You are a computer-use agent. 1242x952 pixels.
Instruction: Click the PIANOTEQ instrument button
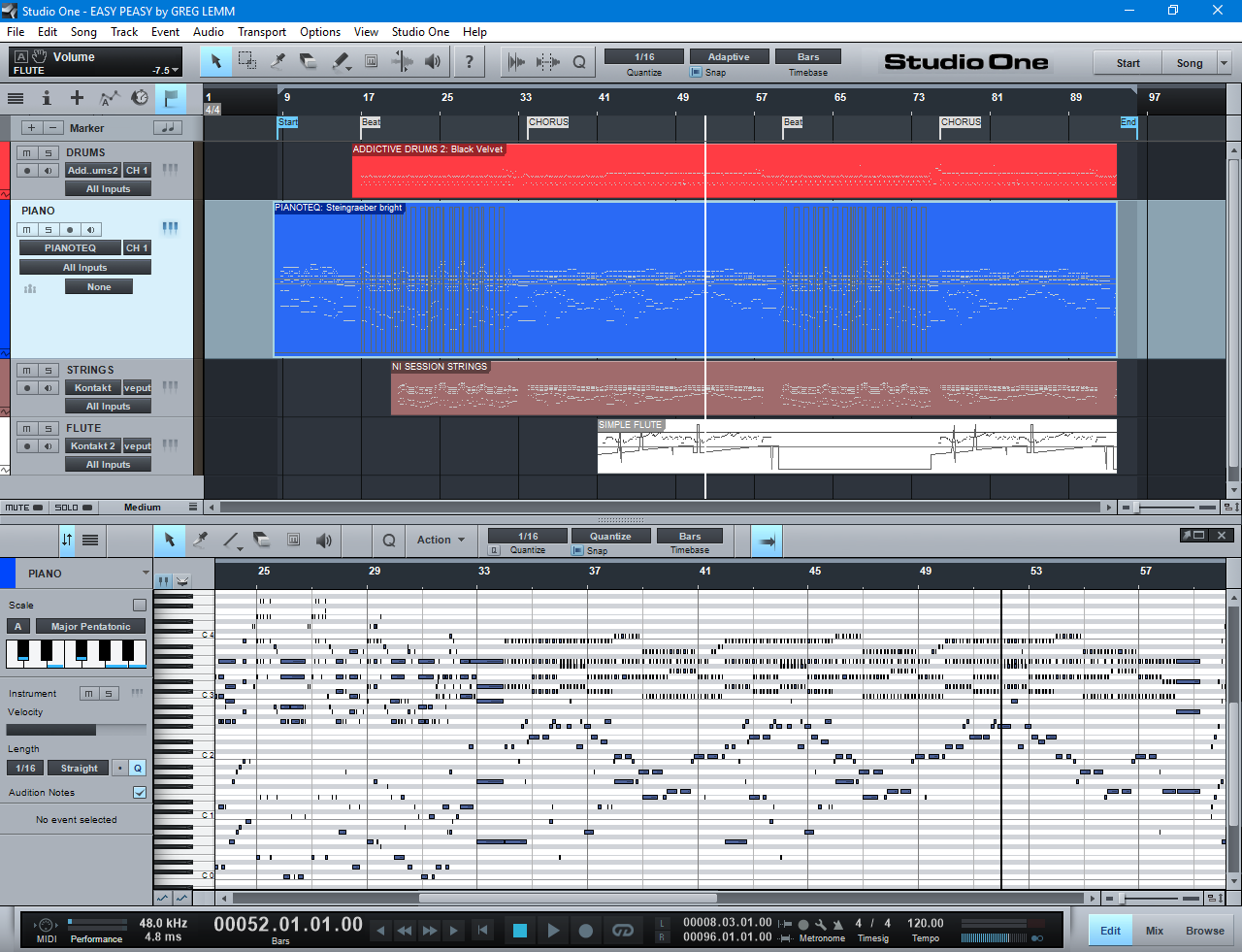[x=70, y=248]
